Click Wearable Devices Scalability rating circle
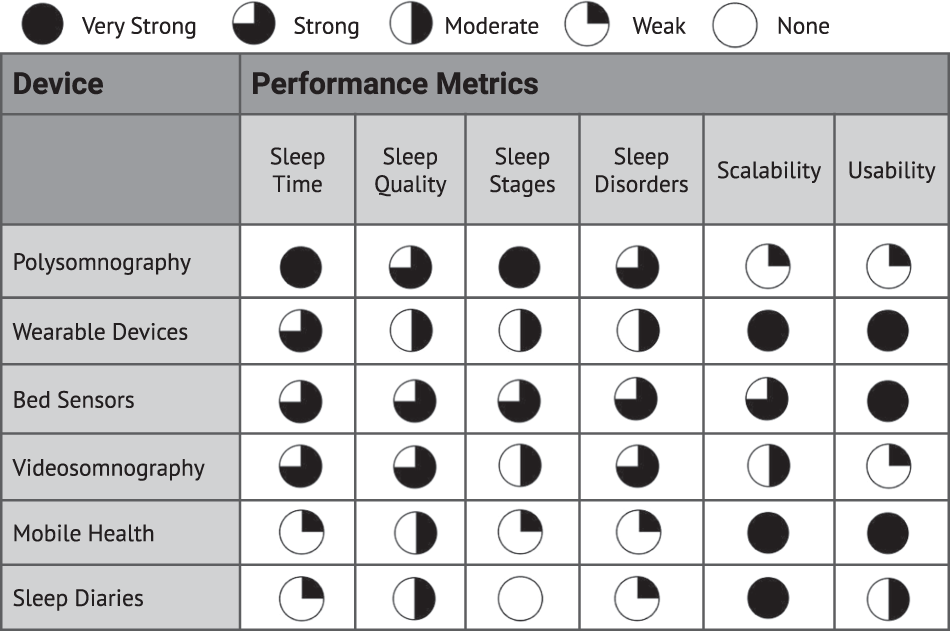The image size is (950, 631). pos(767,332)
